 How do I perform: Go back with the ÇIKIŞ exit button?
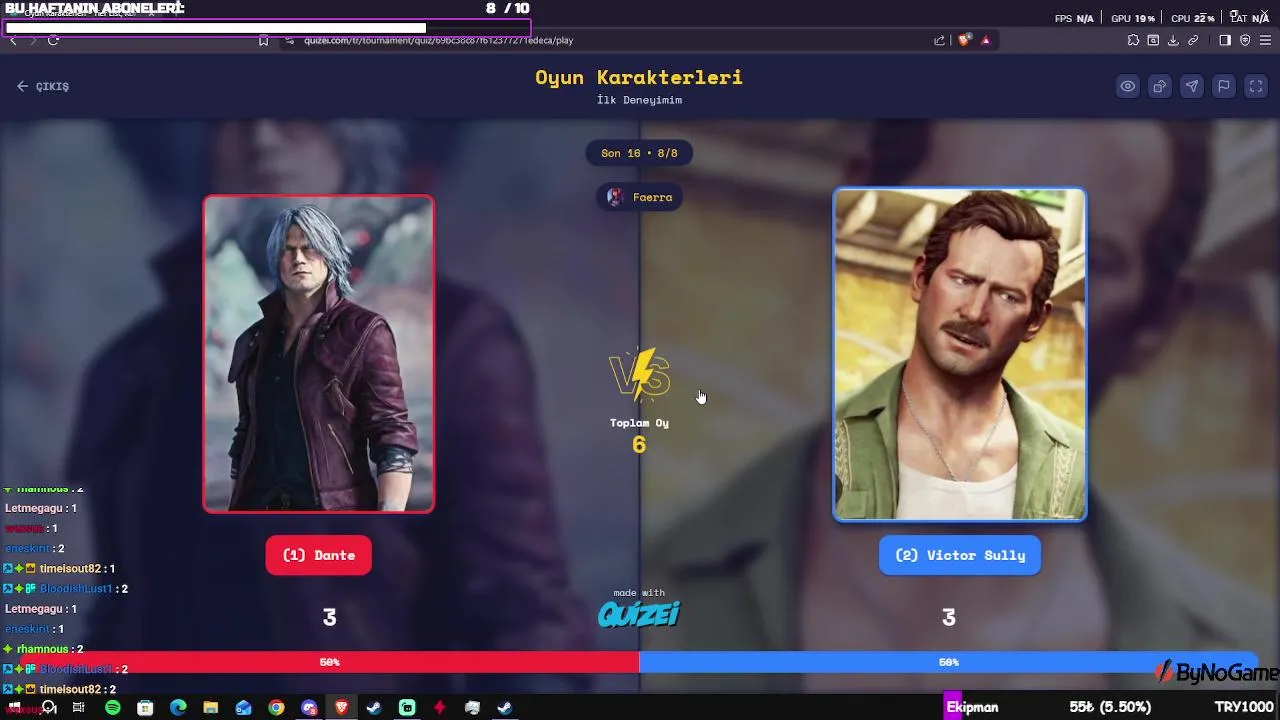click(43, 86)
